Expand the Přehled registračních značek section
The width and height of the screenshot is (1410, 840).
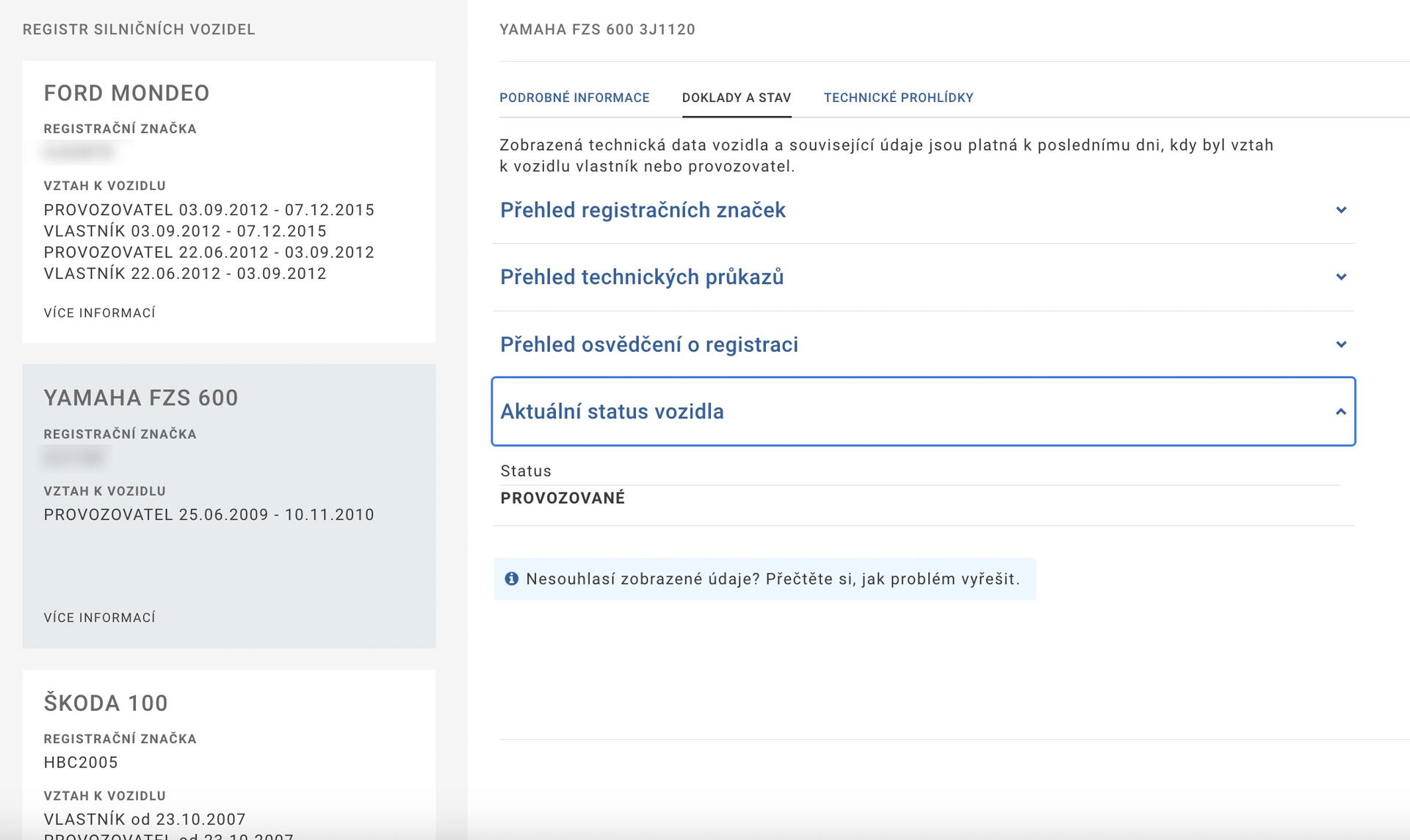click(923, 210)
